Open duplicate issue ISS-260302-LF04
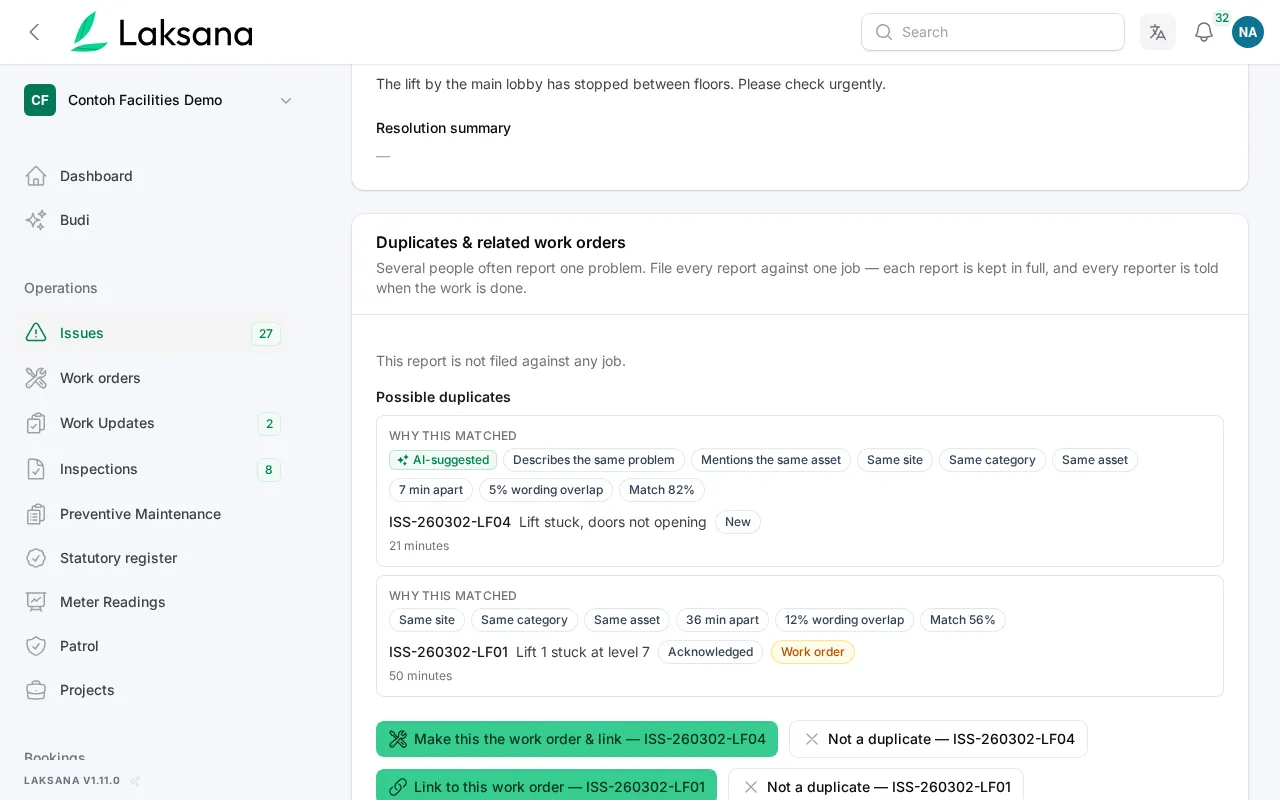The height and width of the screenshot is (800, 1280). tap(450, 522)
